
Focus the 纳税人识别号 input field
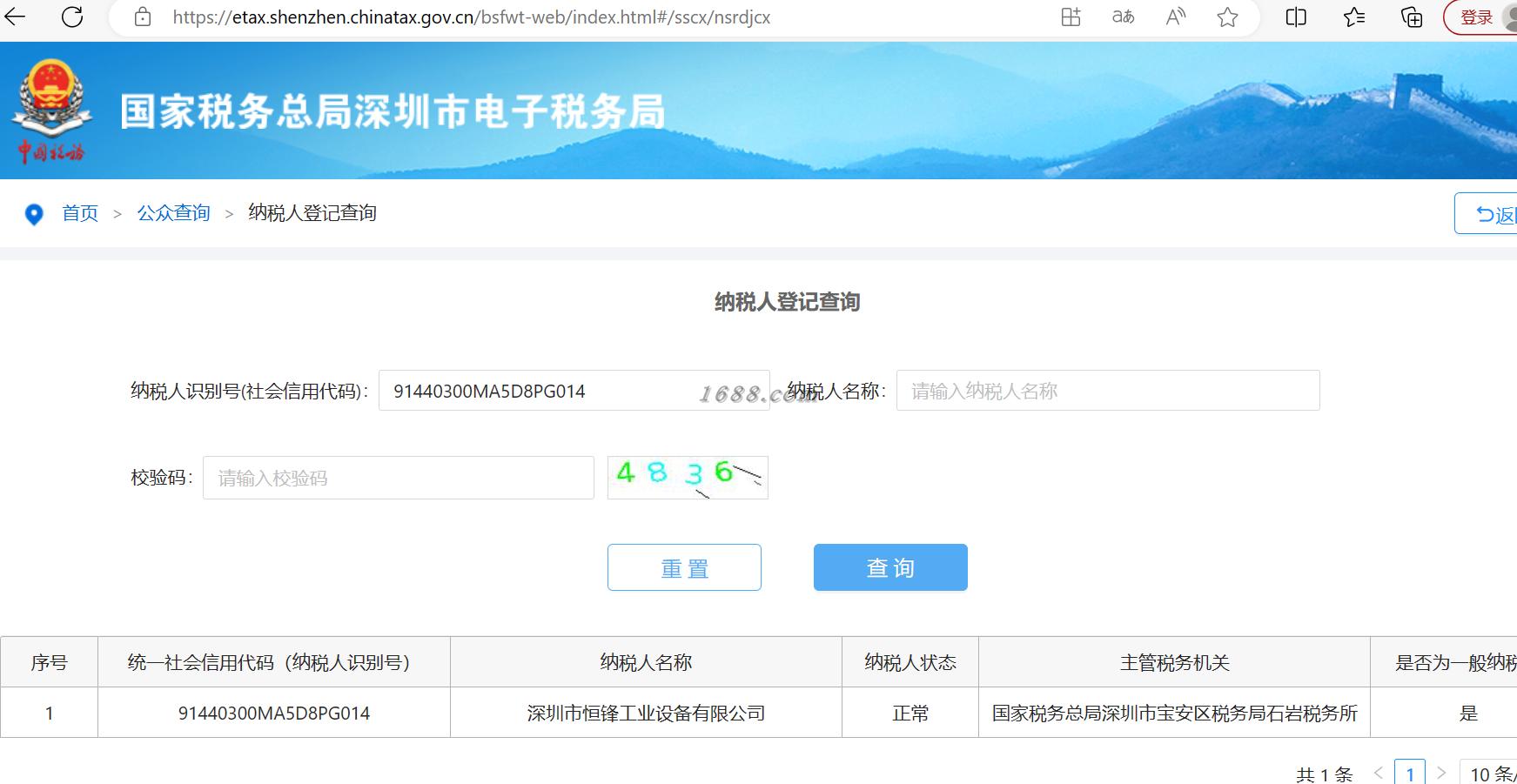pos(574,391)
